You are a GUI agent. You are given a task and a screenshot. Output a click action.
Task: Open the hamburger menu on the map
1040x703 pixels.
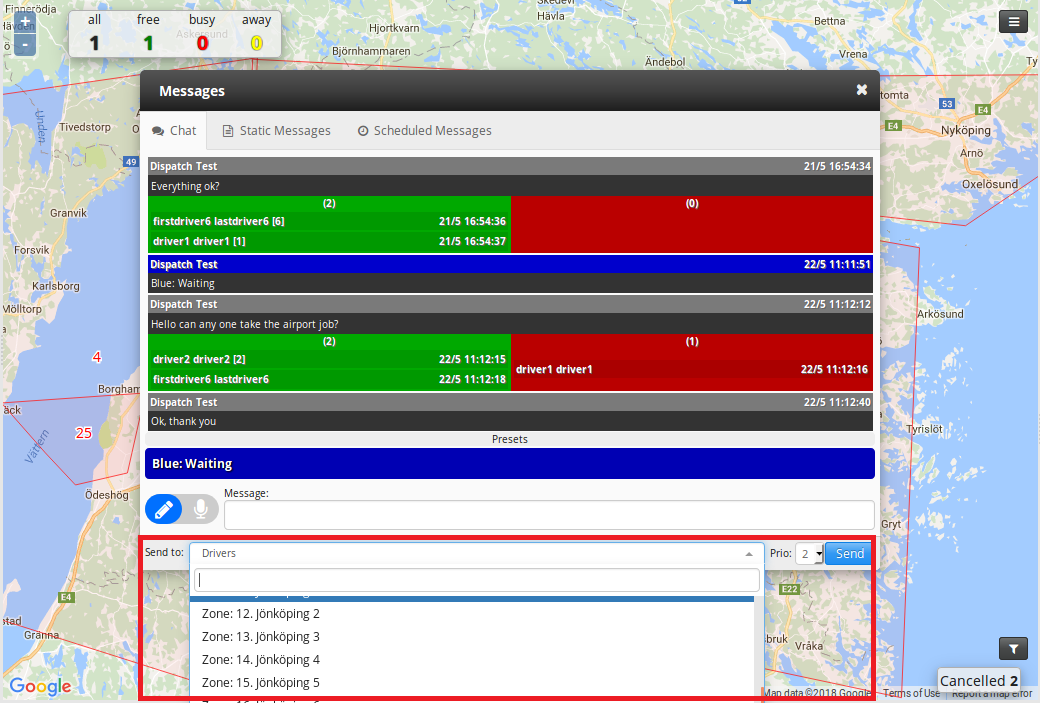point(1013,22)
